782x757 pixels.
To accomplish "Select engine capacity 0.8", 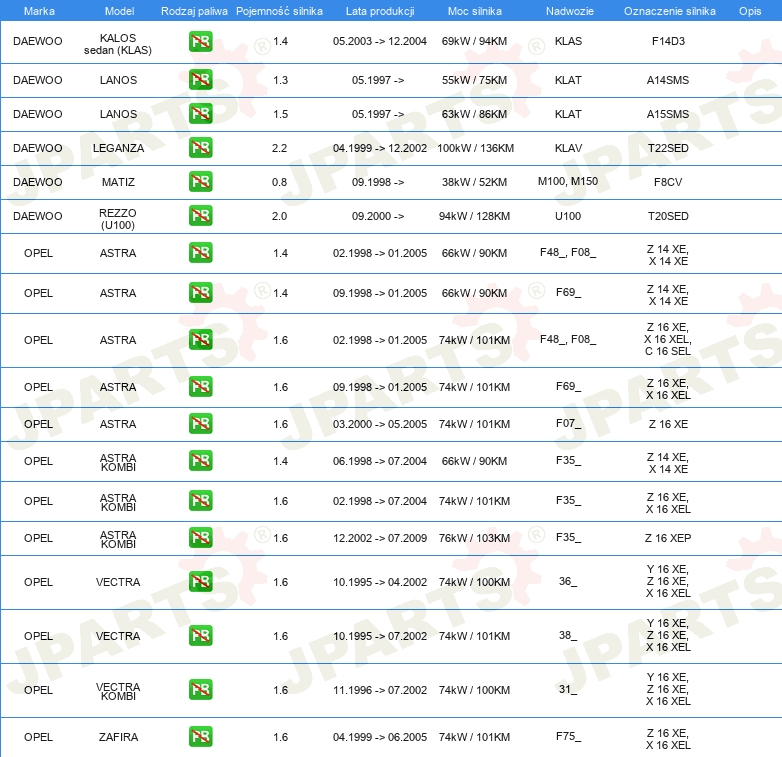I will pyautogui.click(x=279, y=182).
